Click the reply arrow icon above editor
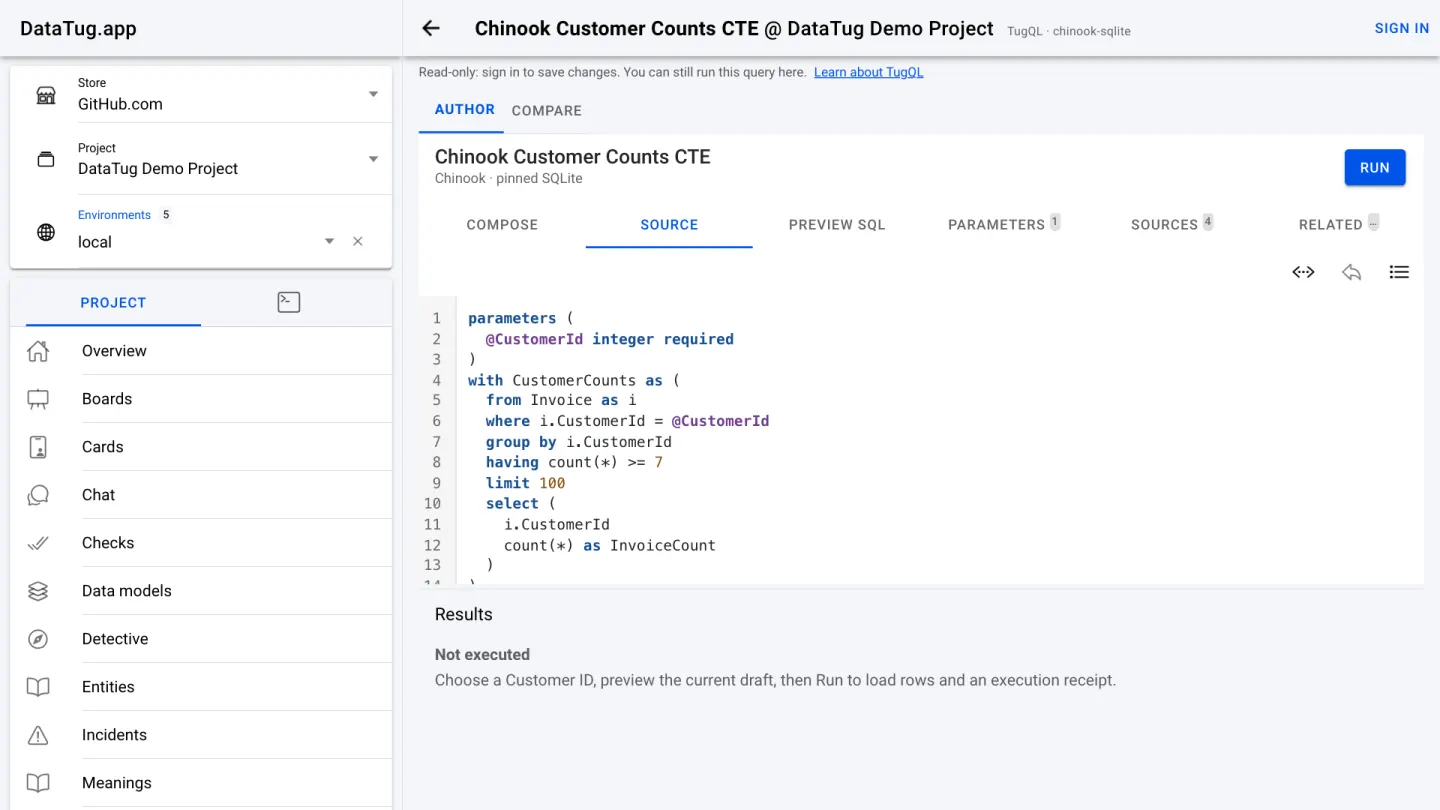Screen dimensions: 1440x810 [x=1351, y=272]
